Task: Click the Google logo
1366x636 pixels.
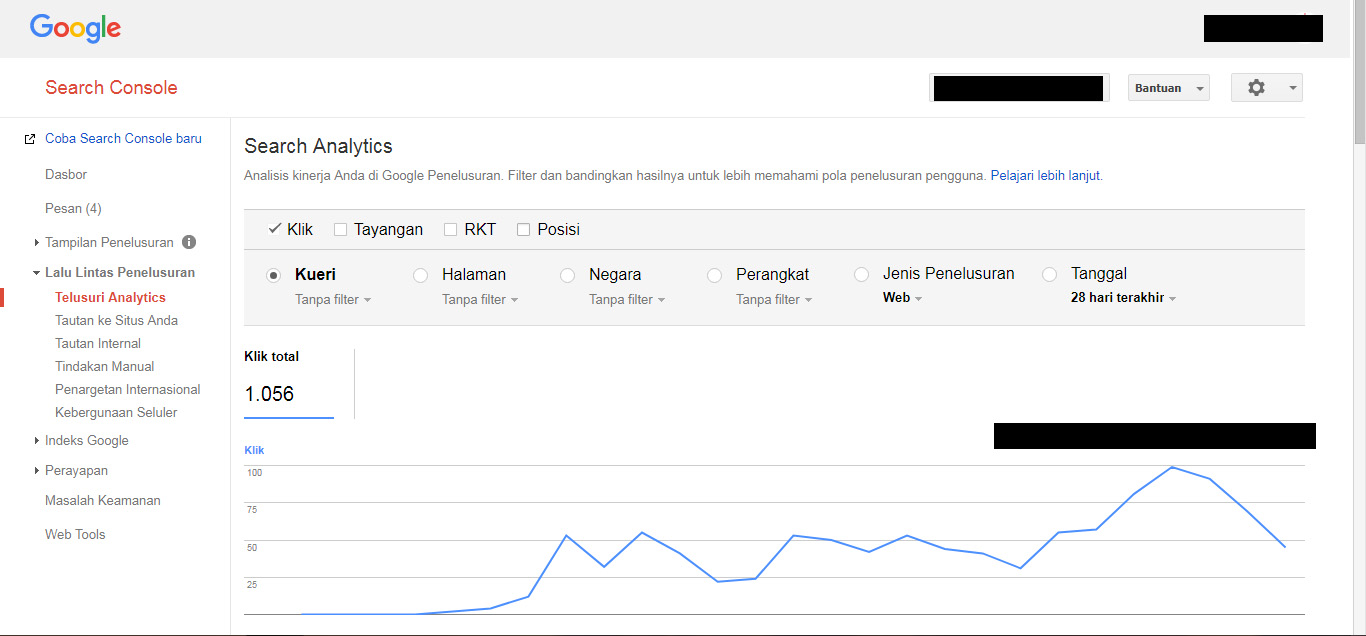Action: 75,28
